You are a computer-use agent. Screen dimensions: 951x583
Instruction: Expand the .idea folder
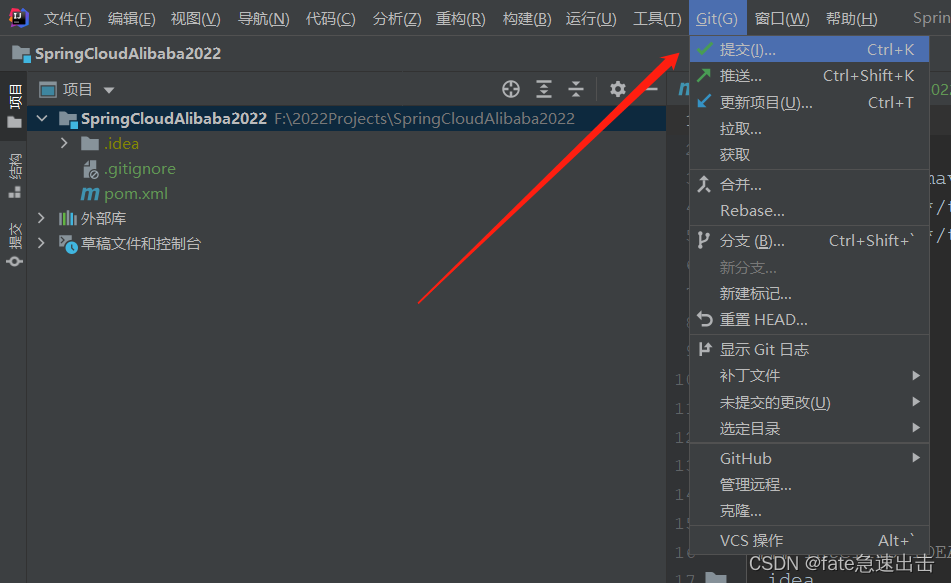[x=64, y=144]
